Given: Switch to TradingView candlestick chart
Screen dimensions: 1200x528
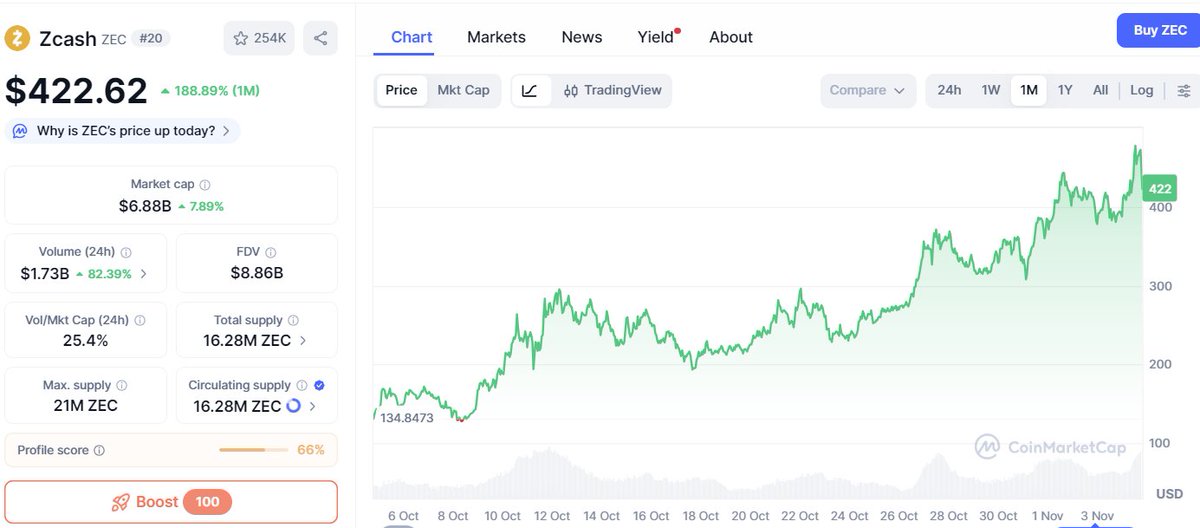Looking at the screenshot, I should pos(612,90).
